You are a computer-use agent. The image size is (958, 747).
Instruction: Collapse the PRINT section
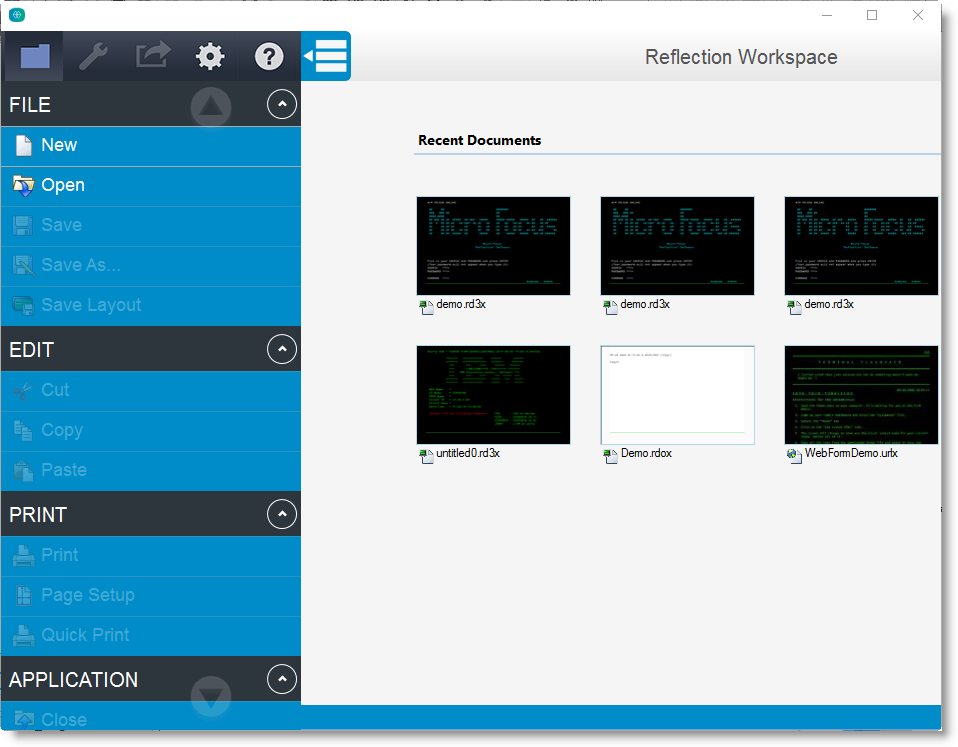(x=282, y=514)
